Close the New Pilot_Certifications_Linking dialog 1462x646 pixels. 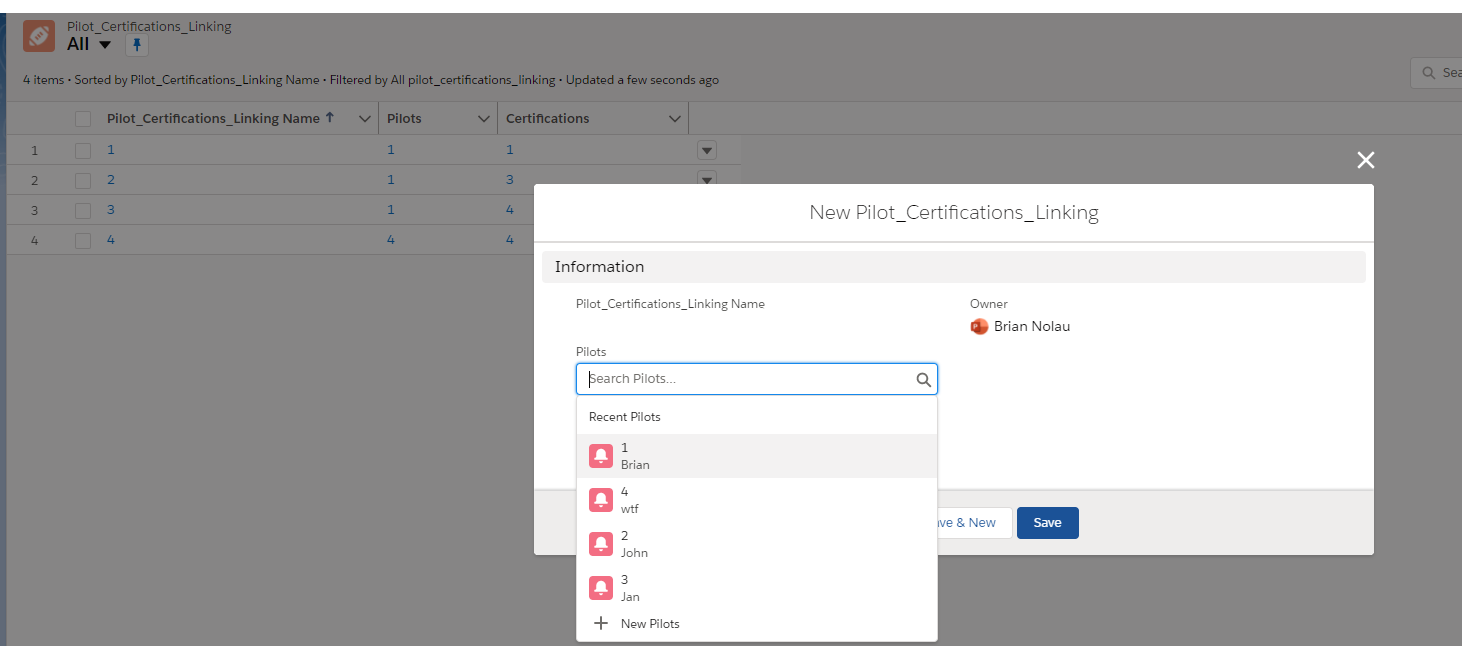1365,160
